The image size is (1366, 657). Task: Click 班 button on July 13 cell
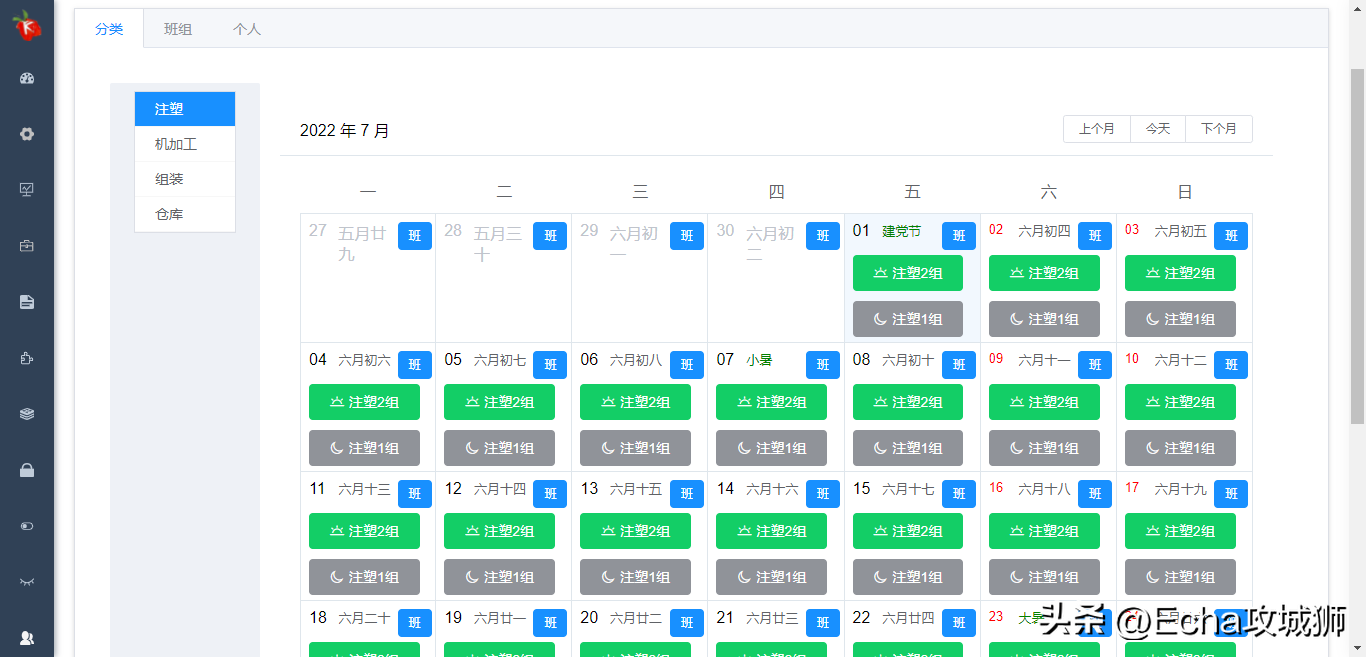[687, 494]
